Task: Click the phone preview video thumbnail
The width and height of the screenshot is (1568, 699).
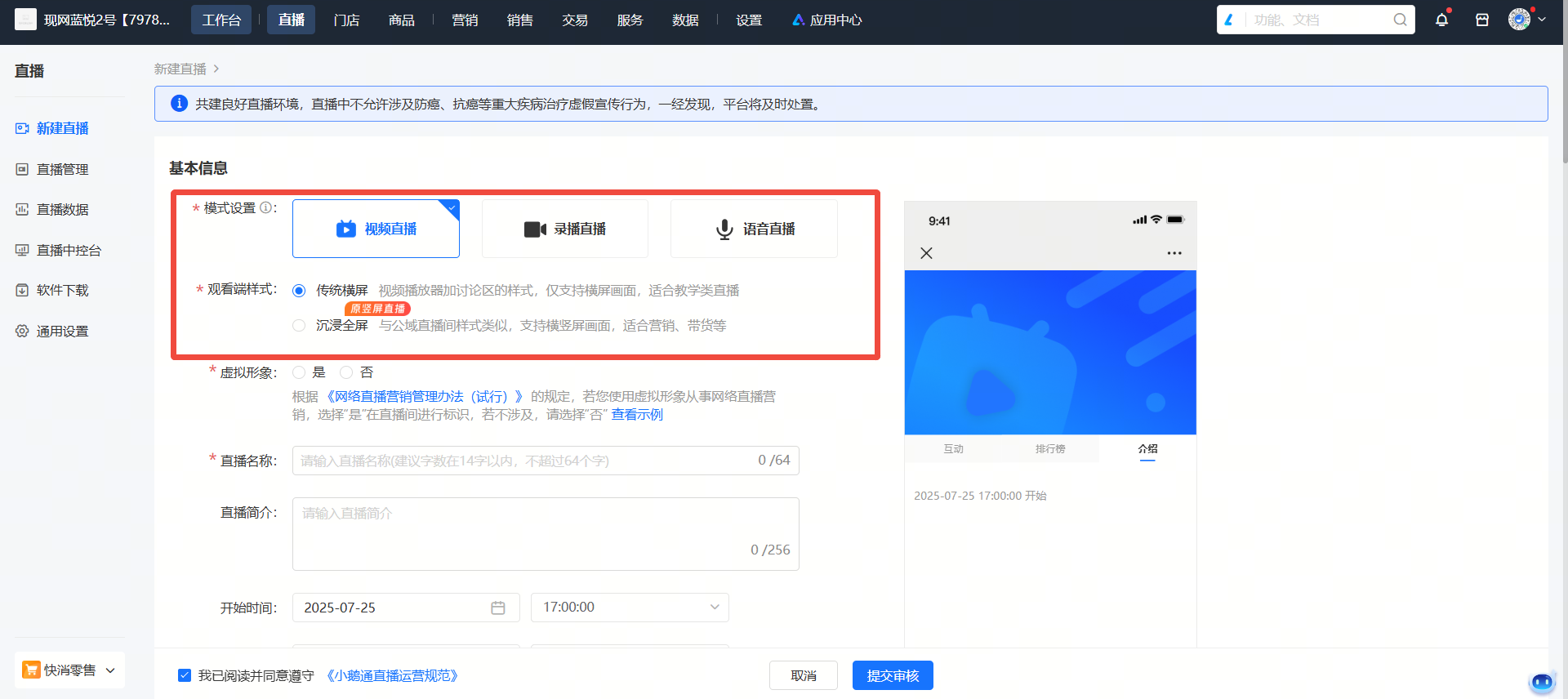Action: click(1050, 352)
